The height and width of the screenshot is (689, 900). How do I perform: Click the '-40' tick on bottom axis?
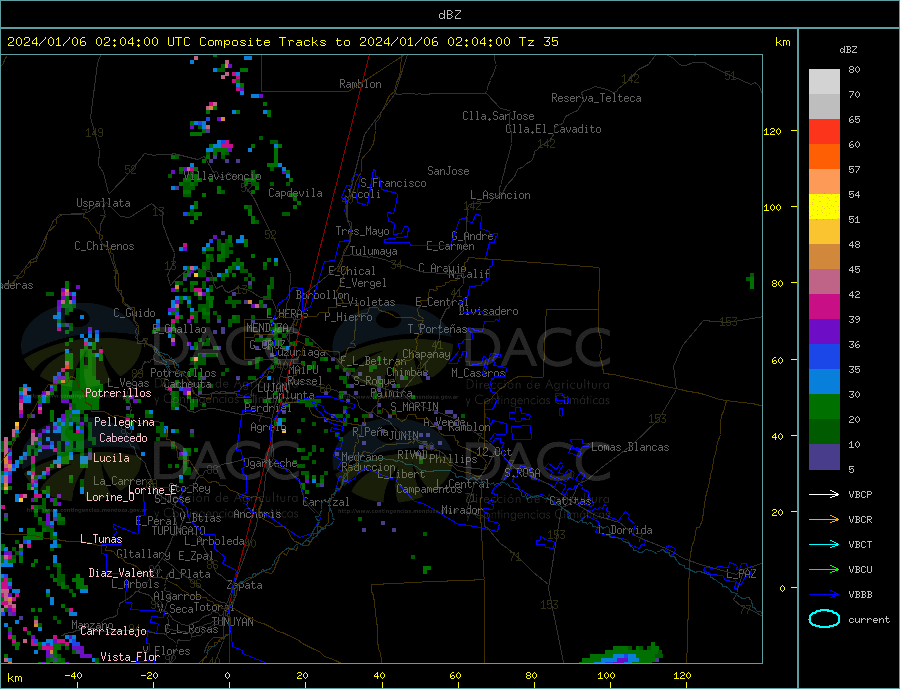[x=73, y=676]
